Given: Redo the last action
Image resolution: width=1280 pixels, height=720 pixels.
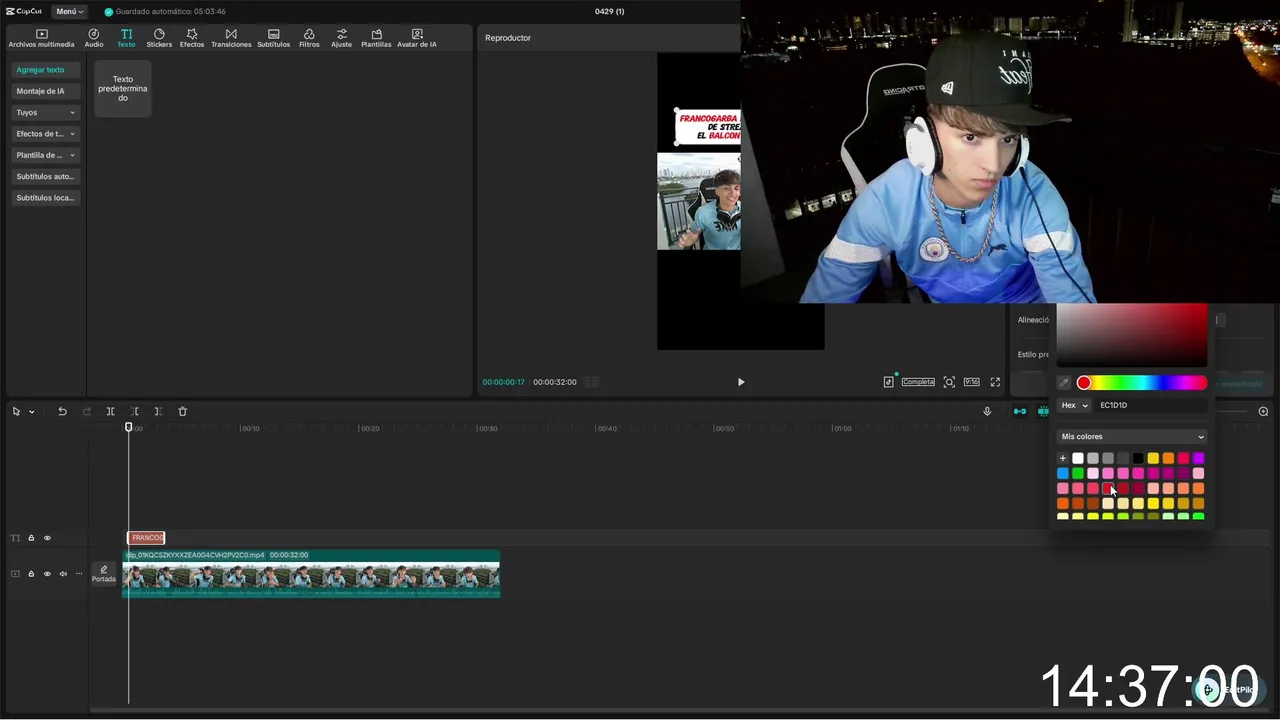Looking at the screenshot, I should 86,412.
